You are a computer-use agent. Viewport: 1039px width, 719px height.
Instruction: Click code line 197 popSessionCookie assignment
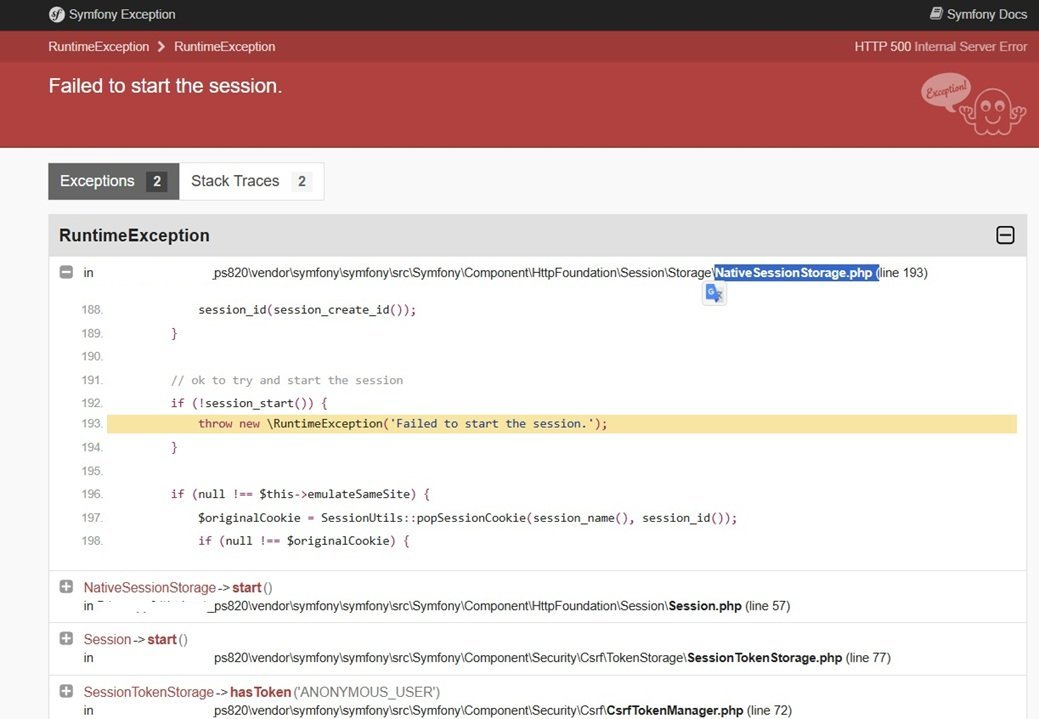tap(467, 518)
